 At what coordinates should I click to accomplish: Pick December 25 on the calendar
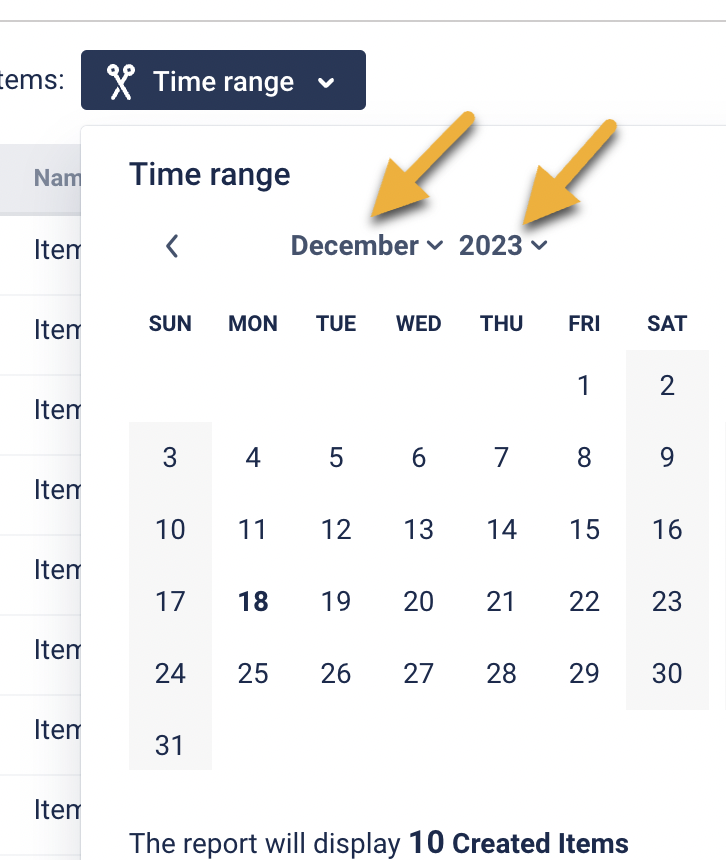click(253, 674)
